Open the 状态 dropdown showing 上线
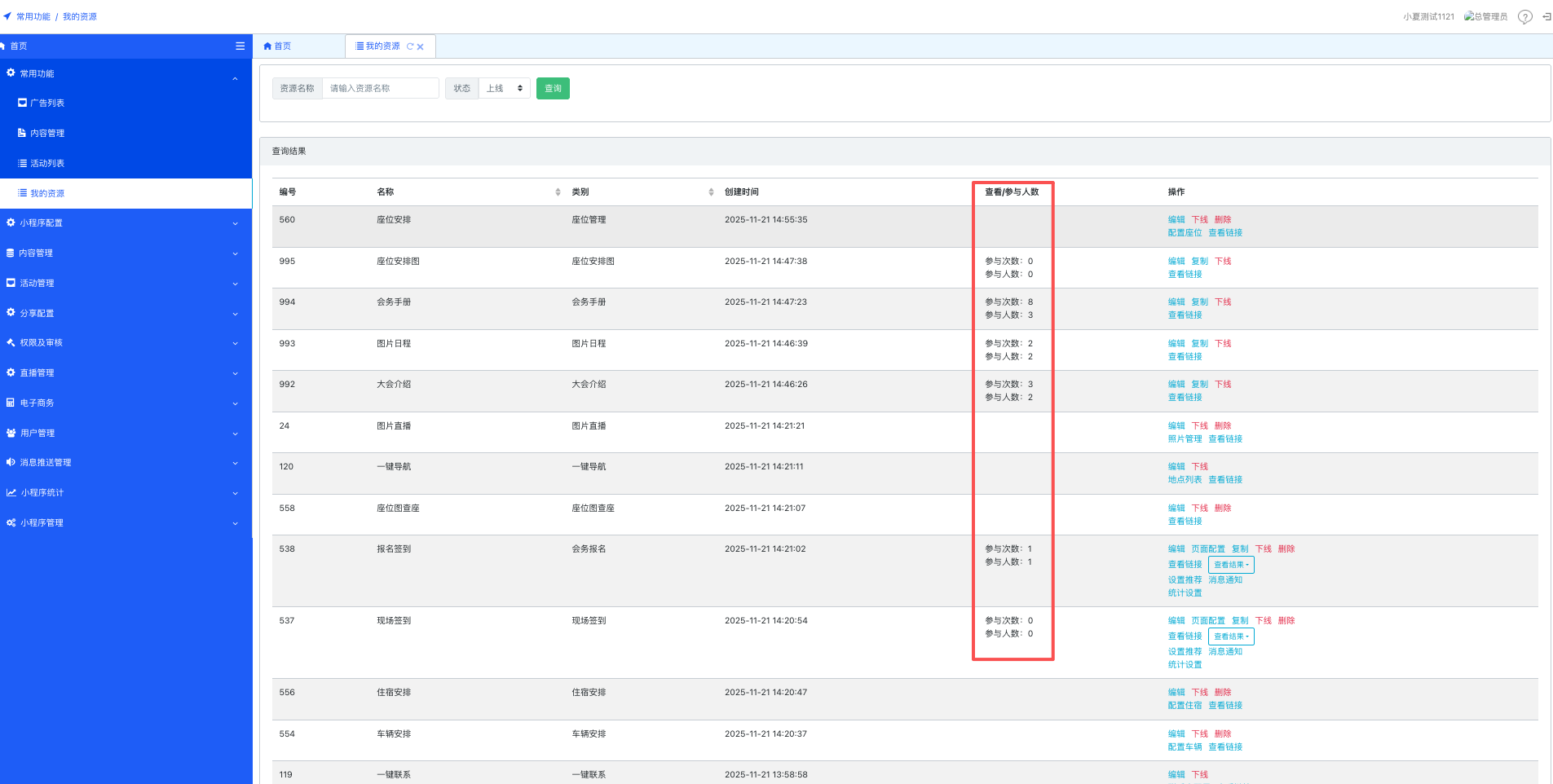 click(x=504, y=88)
